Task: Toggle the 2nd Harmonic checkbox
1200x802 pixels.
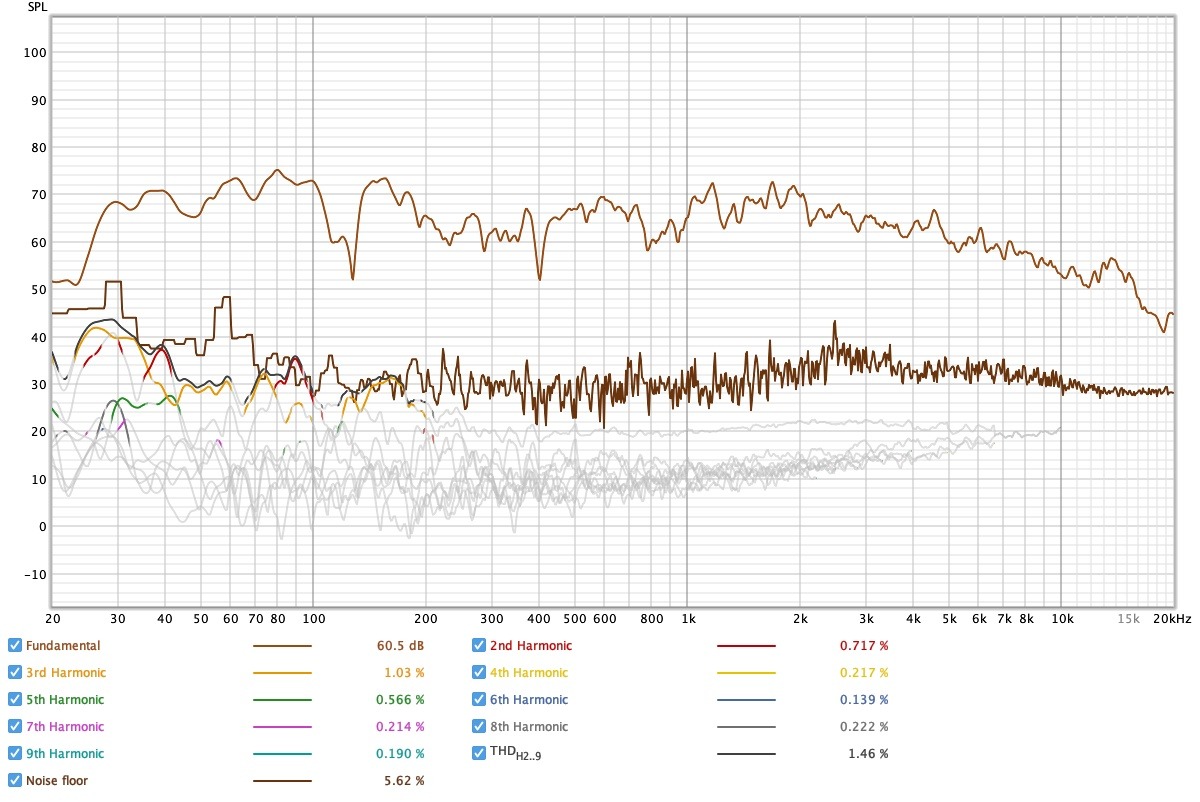Action: [x=479, y=646]
